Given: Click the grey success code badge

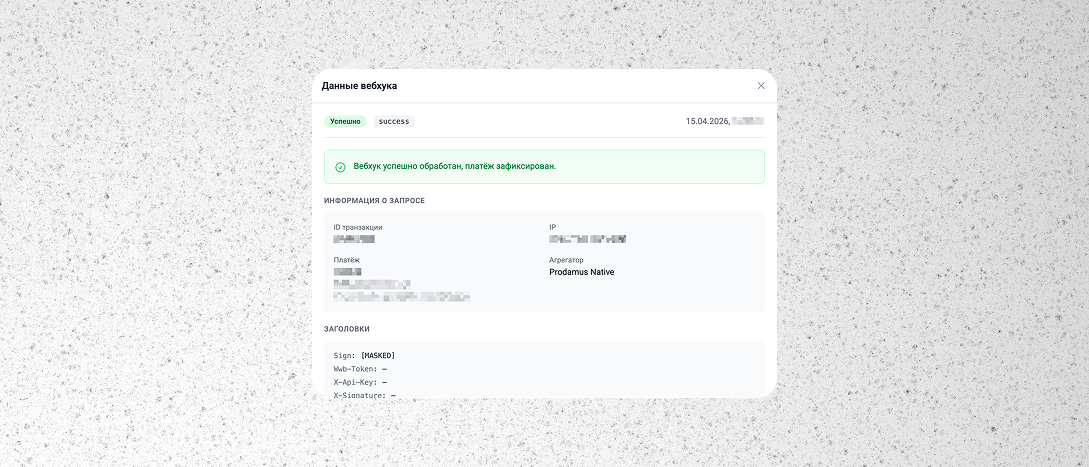Looking at the screenshot, I should point(394,121).
